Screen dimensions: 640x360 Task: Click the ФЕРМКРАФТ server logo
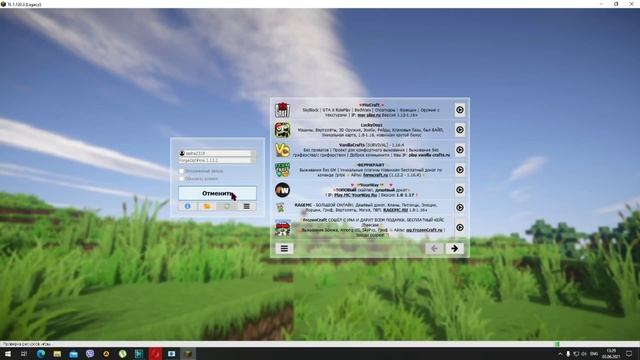(282, 170)
